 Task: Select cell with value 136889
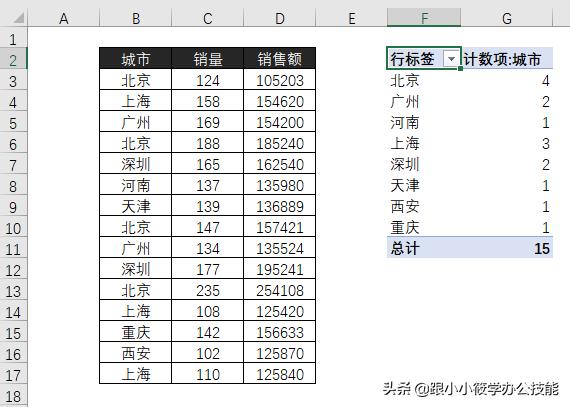pos(280,206)
